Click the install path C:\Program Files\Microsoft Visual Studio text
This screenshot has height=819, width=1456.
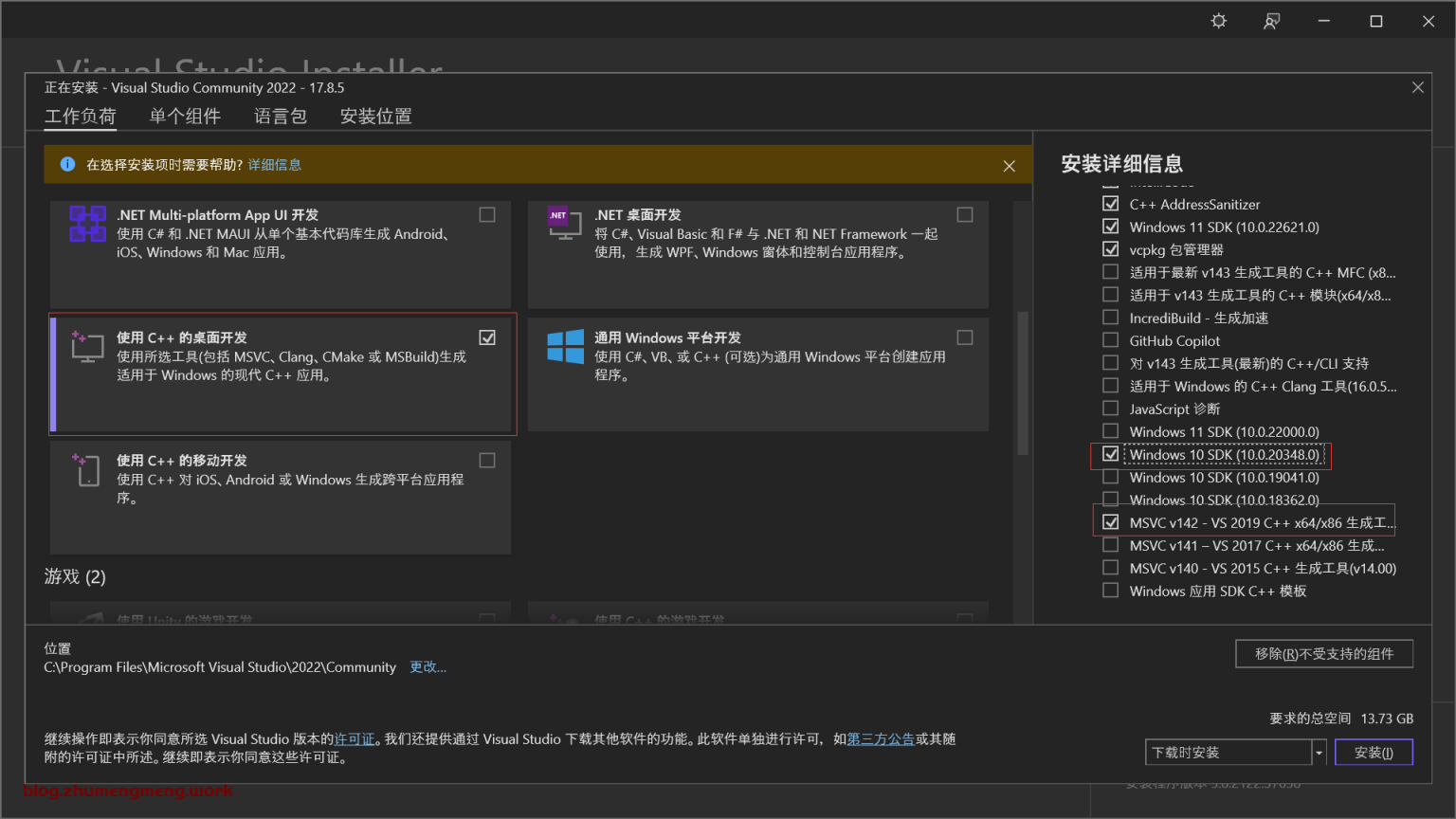tap(220, 667)
